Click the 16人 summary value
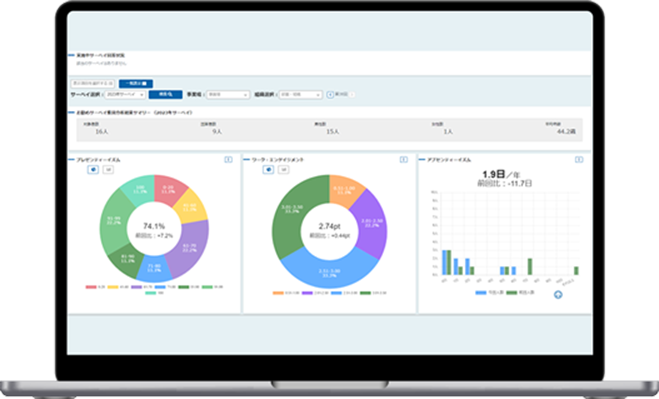The image size is (659, 399). (x=102, y=132)
